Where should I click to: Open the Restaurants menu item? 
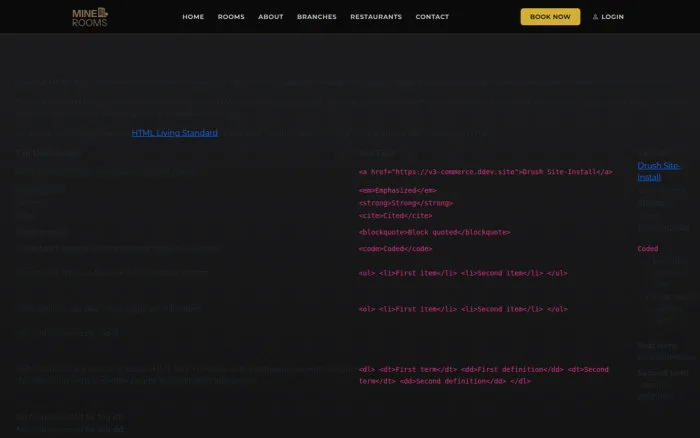(x=376, y=17)
